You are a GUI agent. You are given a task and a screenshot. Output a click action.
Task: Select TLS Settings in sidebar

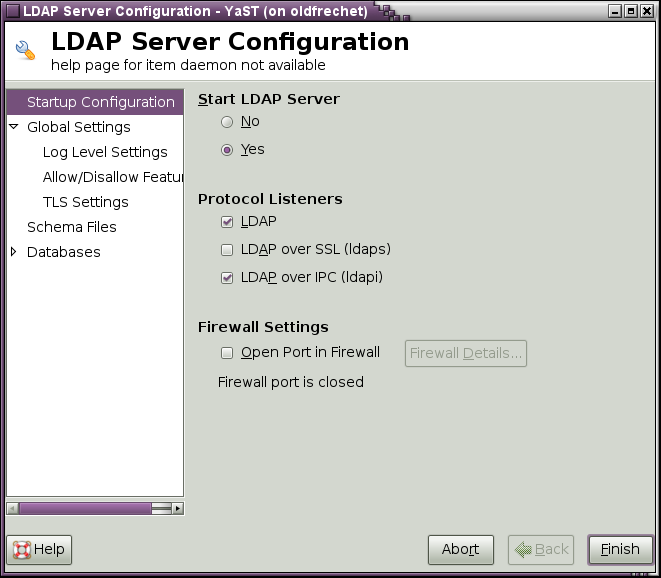(85, 202)
